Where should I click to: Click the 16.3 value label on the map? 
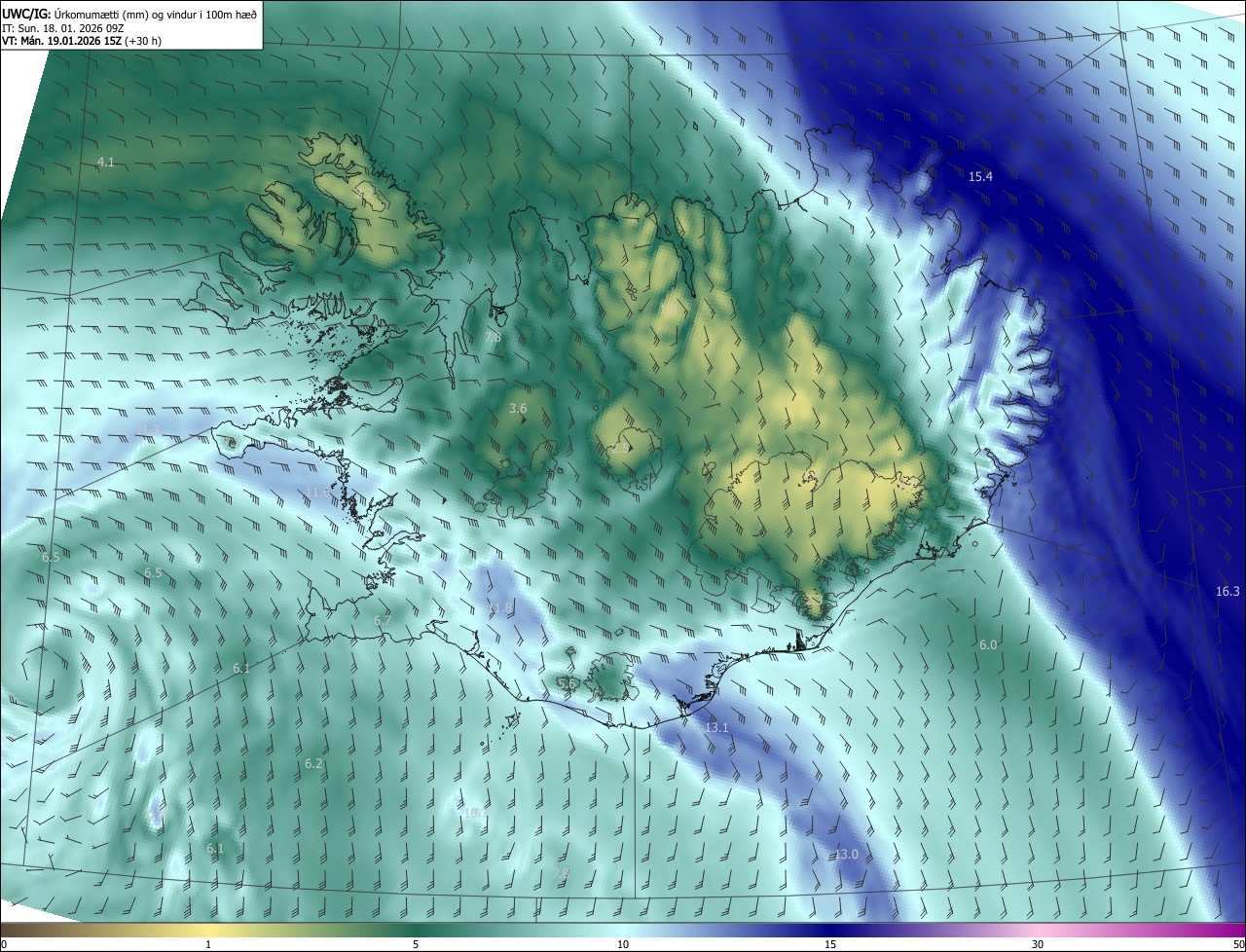pos(1228,591)
